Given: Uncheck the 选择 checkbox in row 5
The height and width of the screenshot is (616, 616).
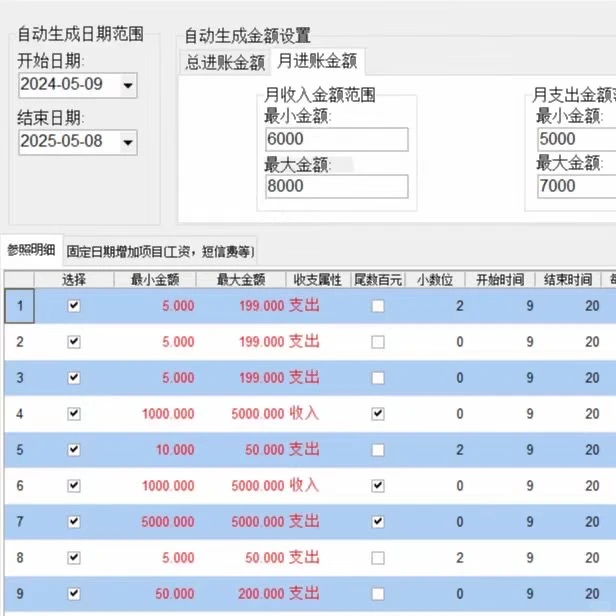Looking at the screenshot, I should coord(74,449).
